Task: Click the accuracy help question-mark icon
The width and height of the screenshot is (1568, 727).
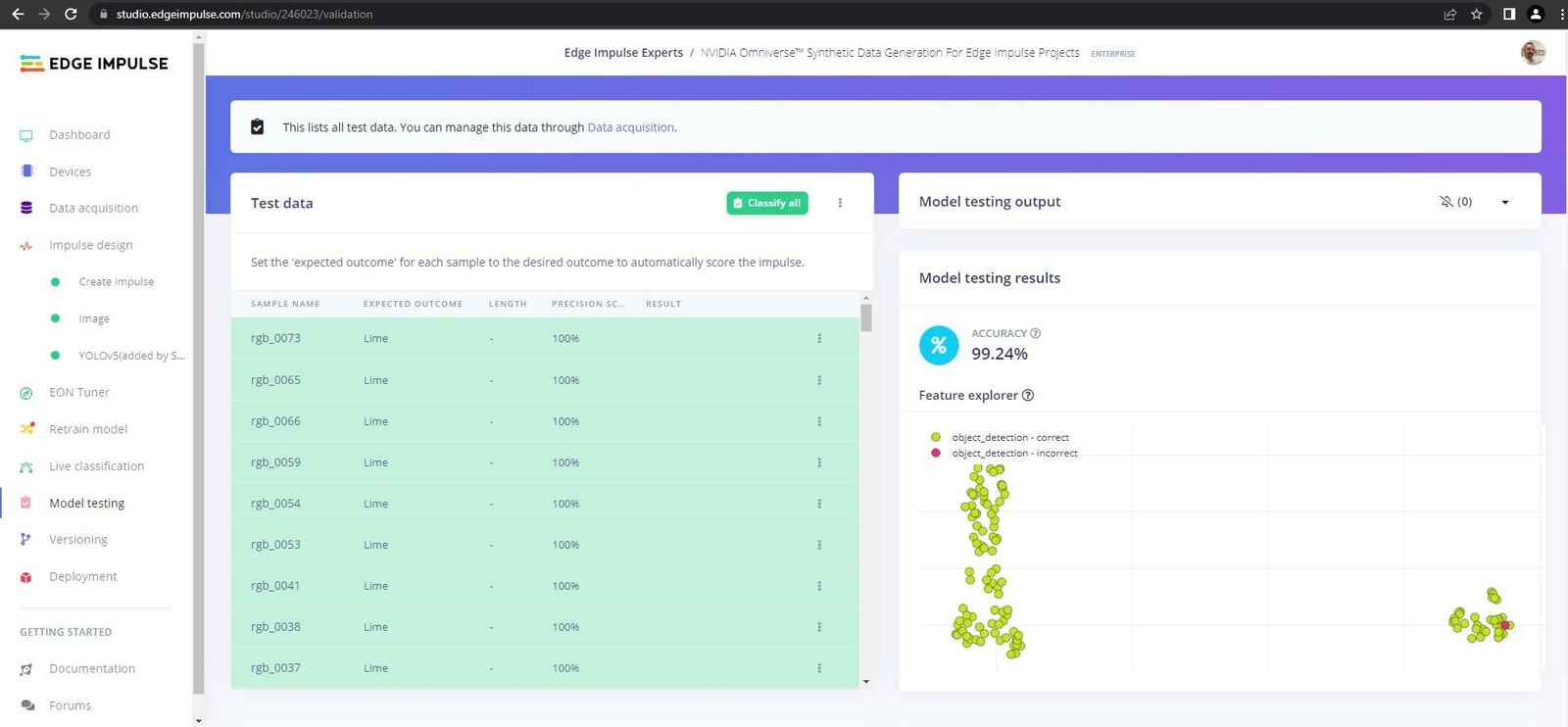Action: (1036, 333)
